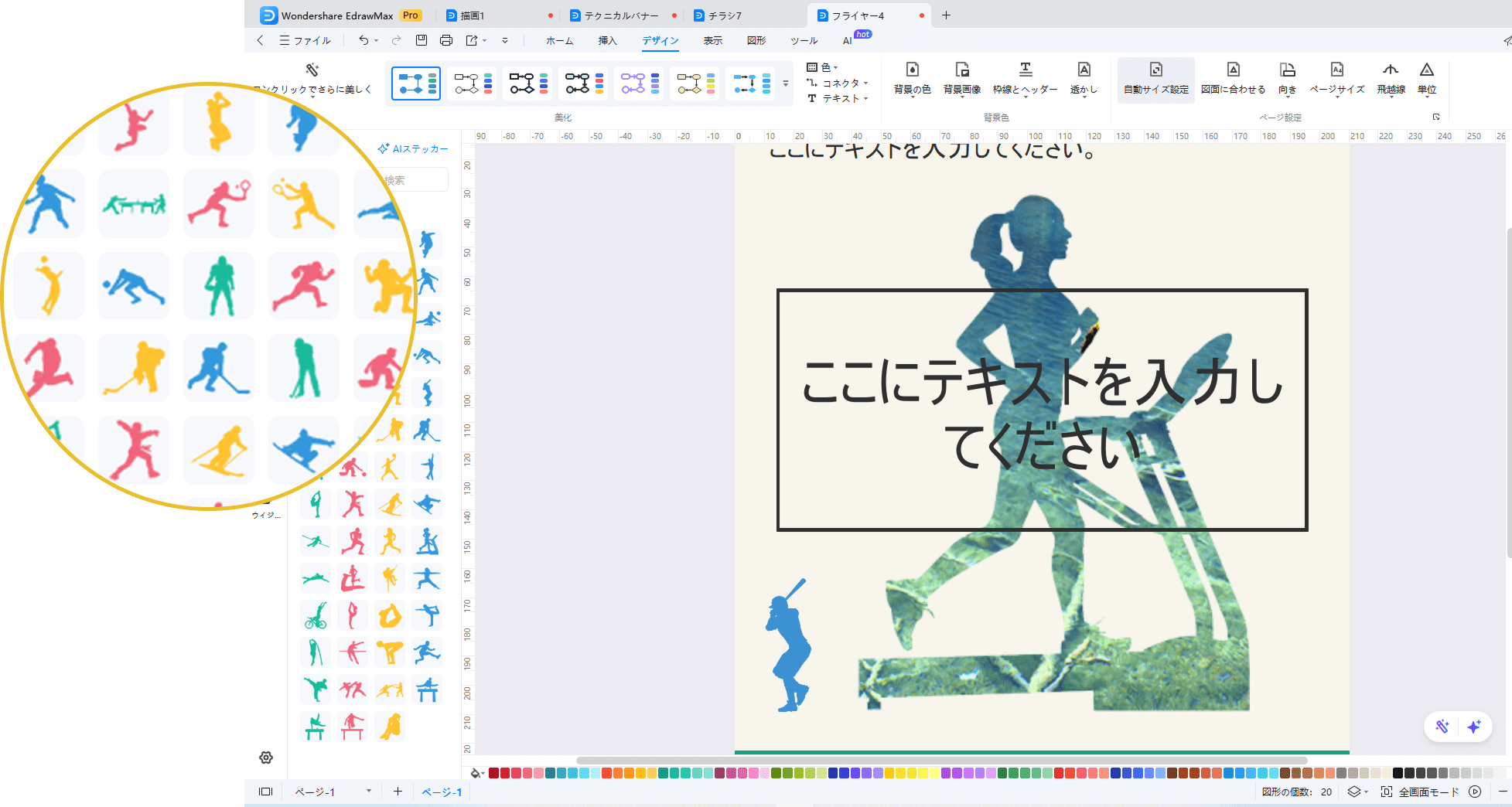Image resolution: width=1512 pixels, height=807 pixels.
Task: Click the sticker panel settings gear
Action: (266, 758)
